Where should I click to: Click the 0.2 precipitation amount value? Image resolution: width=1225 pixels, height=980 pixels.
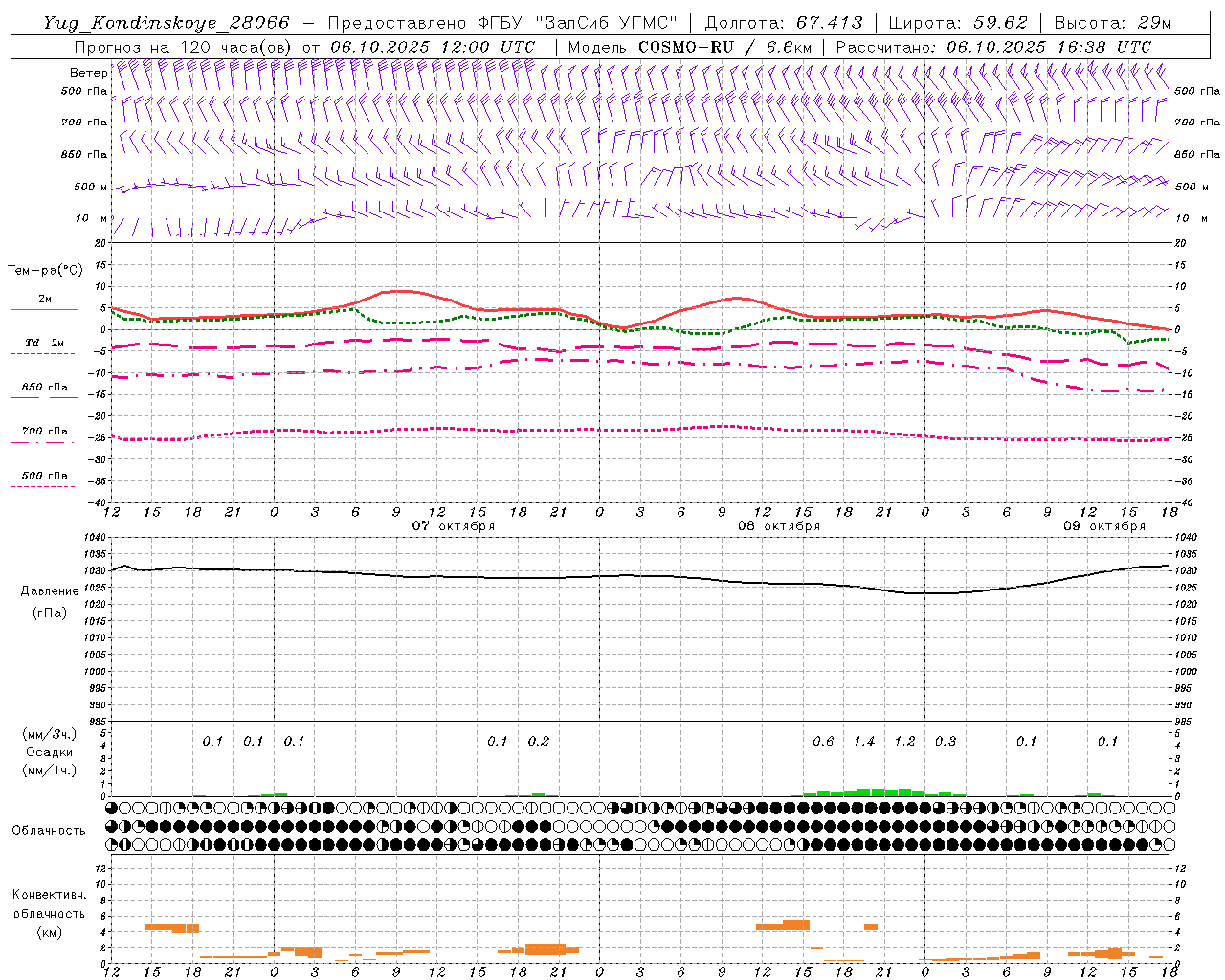(x=539, y=742)
